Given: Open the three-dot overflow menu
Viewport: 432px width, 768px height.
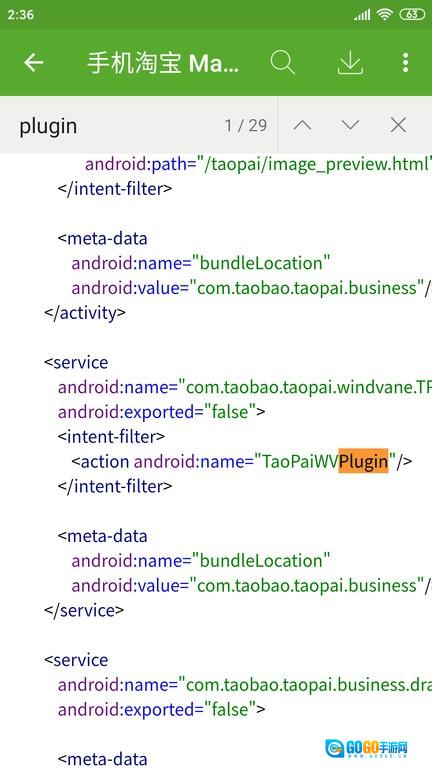Looking at the screenshot, I should click(405, 63).
